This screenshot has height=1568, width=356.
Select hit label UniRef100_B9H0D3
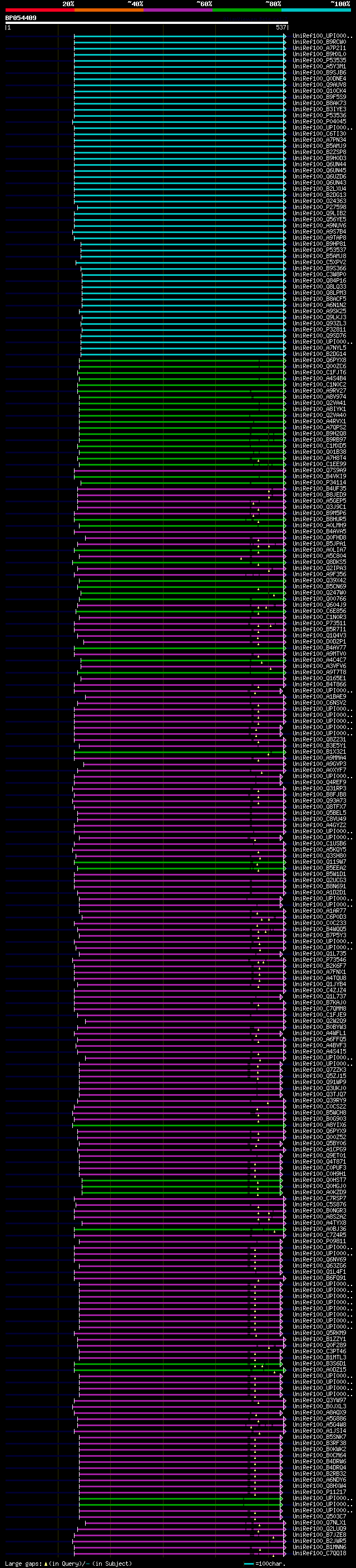pos(319,159)
